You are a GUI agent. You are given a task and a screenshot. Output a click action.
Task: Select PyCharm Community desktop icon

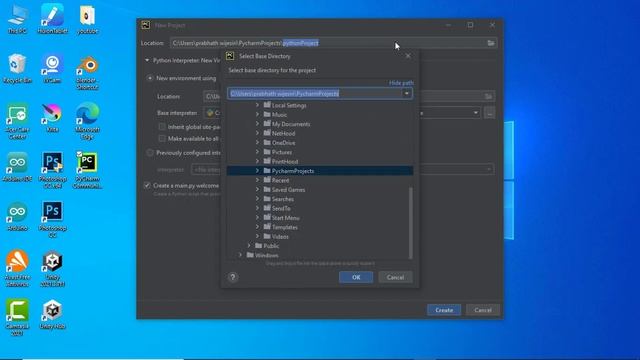pos(87,170)
